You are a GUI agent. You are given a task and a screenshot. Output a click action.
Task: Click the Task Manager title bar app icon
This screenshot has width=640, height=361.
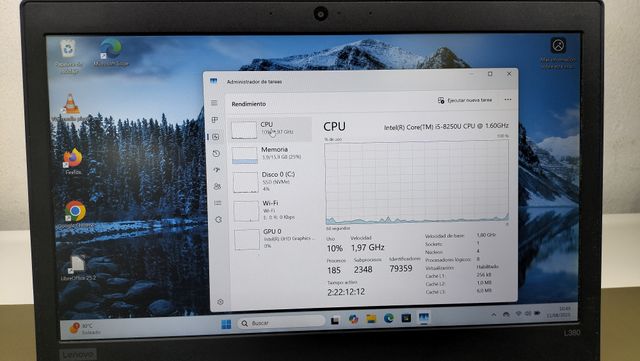point(213,81)
